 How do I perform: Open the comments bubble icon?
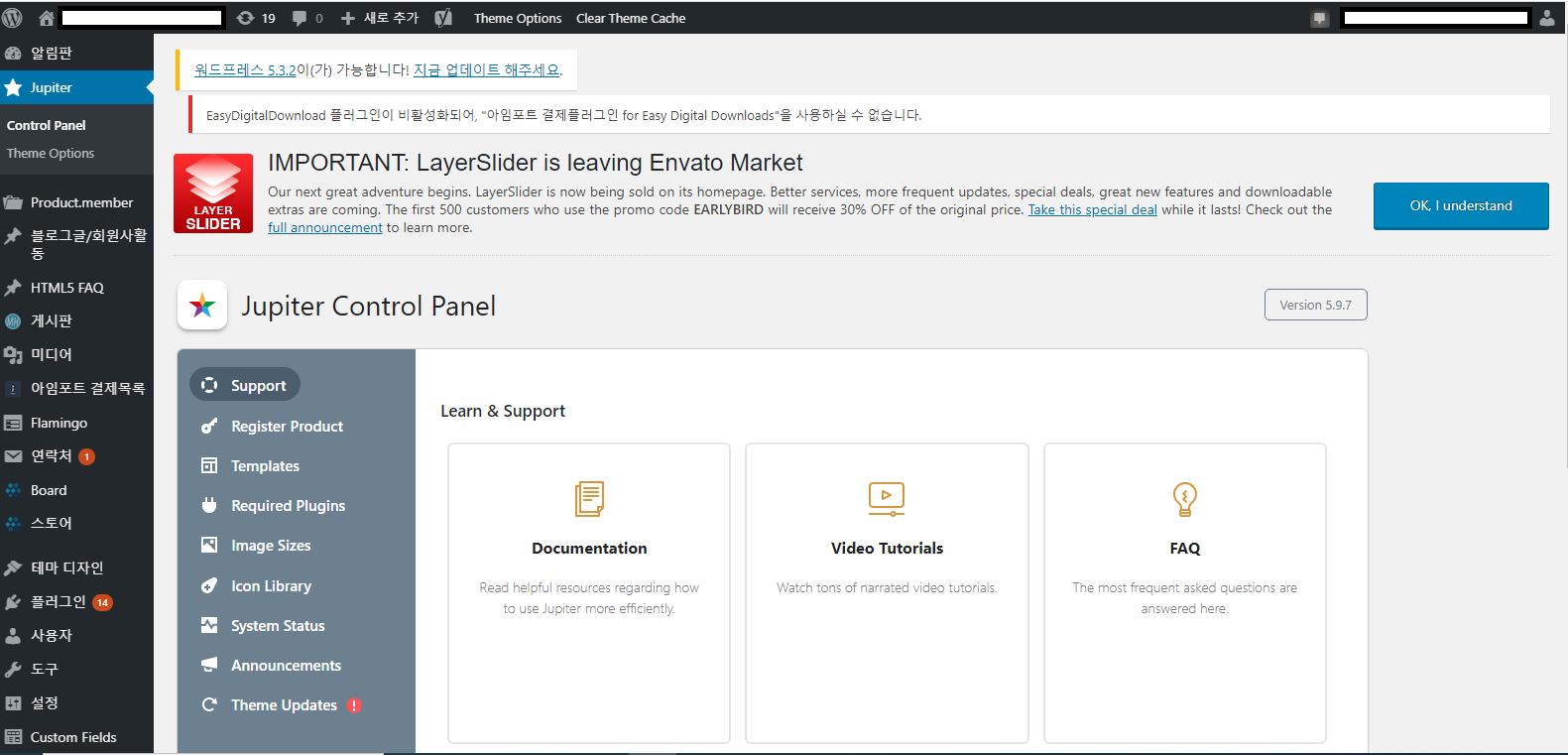pos(307,18)
